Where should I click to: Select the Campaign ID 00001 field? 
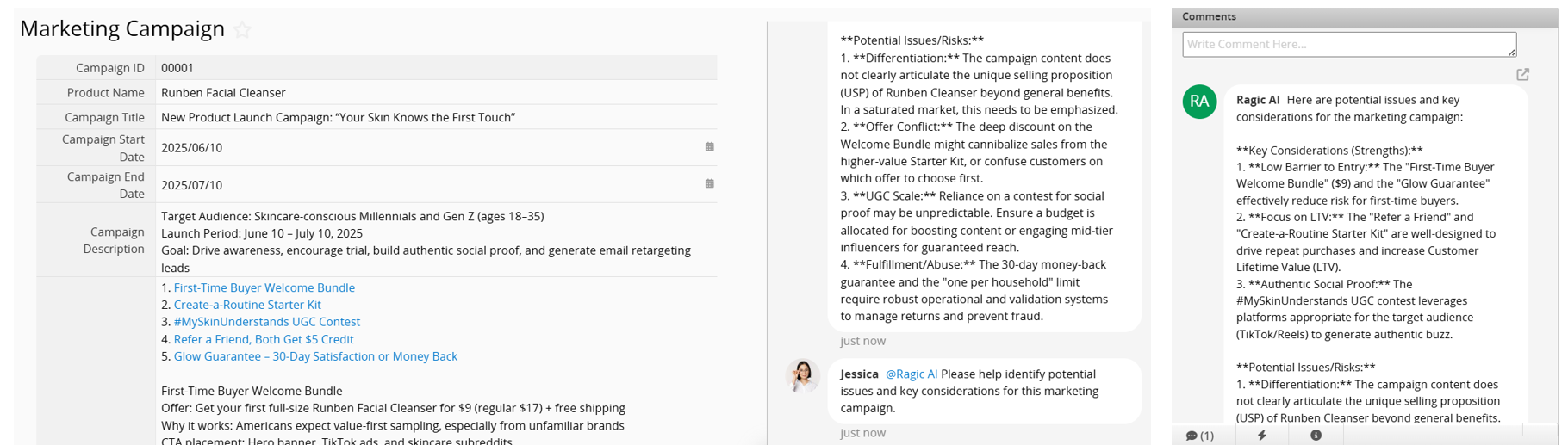point(177,68)
